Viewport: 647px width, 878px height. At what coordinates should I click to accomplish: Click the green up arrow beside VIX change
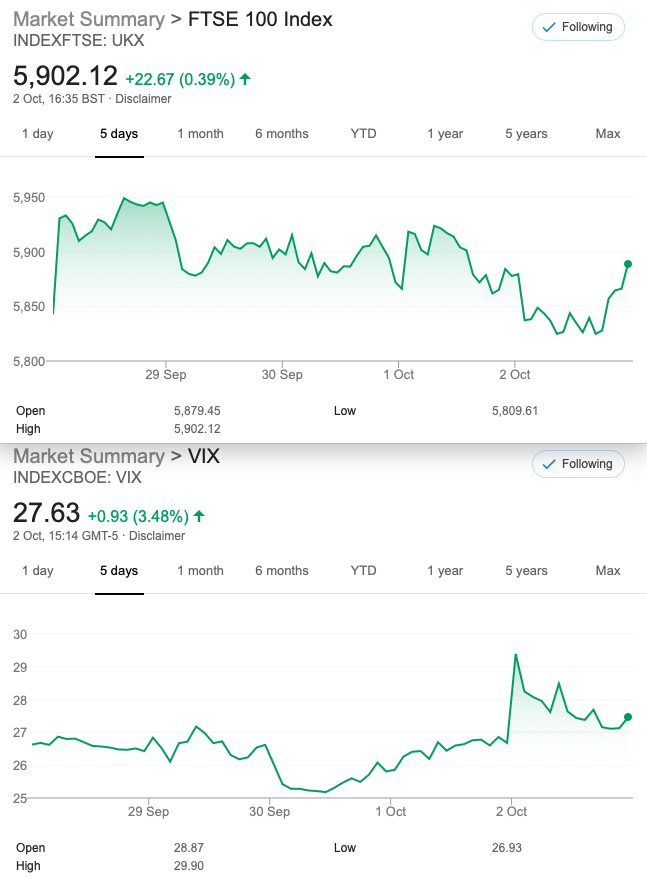click(x=199, y=516)
